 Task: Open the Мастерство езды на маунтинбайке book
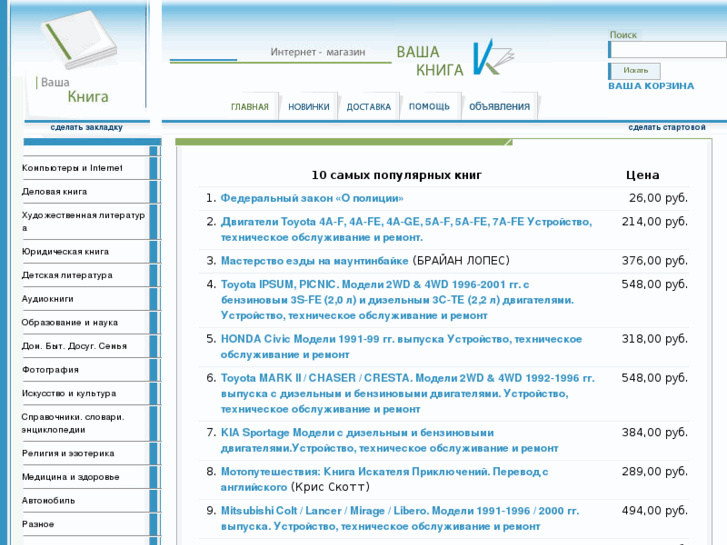tap(314, 261)
